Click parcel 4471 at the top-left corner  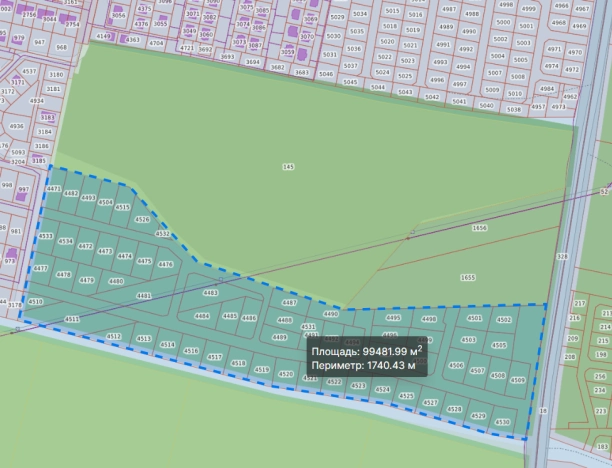point(54,189)
